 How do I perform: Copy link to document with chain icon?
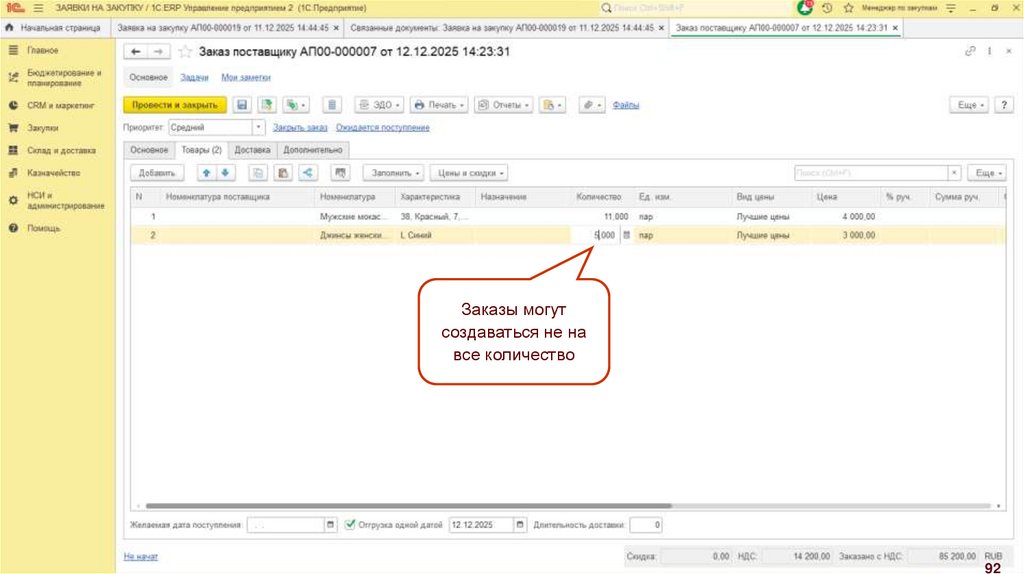[x=970, y=51]
